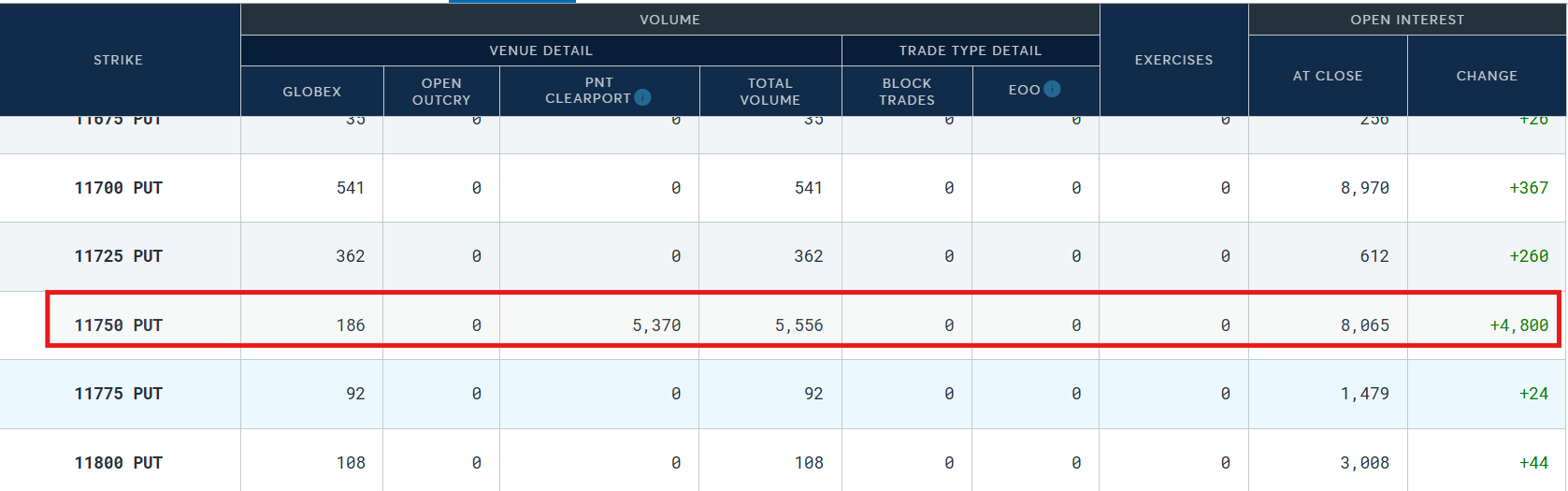
Task: Click the 5,370 PNT Clearport volume cell
Action: coord(656,325)
